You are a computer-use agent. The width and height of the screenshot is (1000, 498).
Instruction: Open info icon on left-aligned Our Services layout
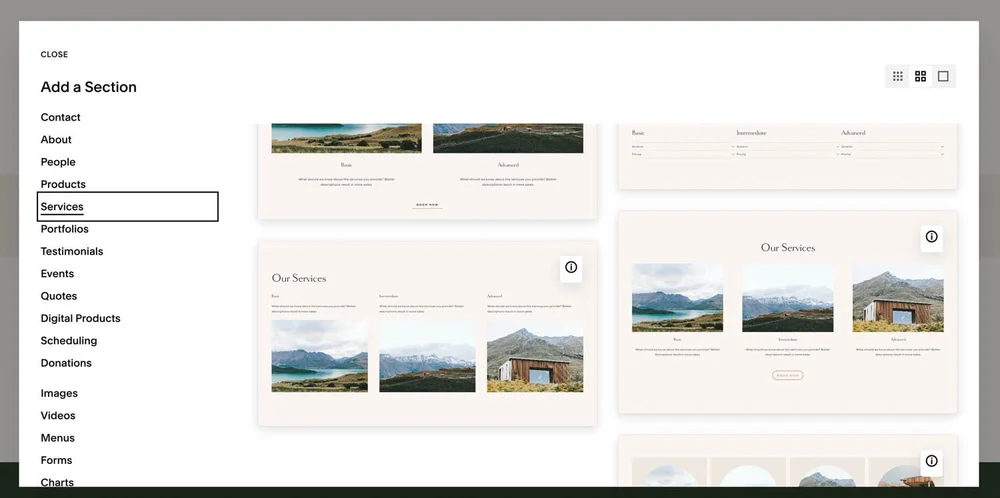pos(571,267)
